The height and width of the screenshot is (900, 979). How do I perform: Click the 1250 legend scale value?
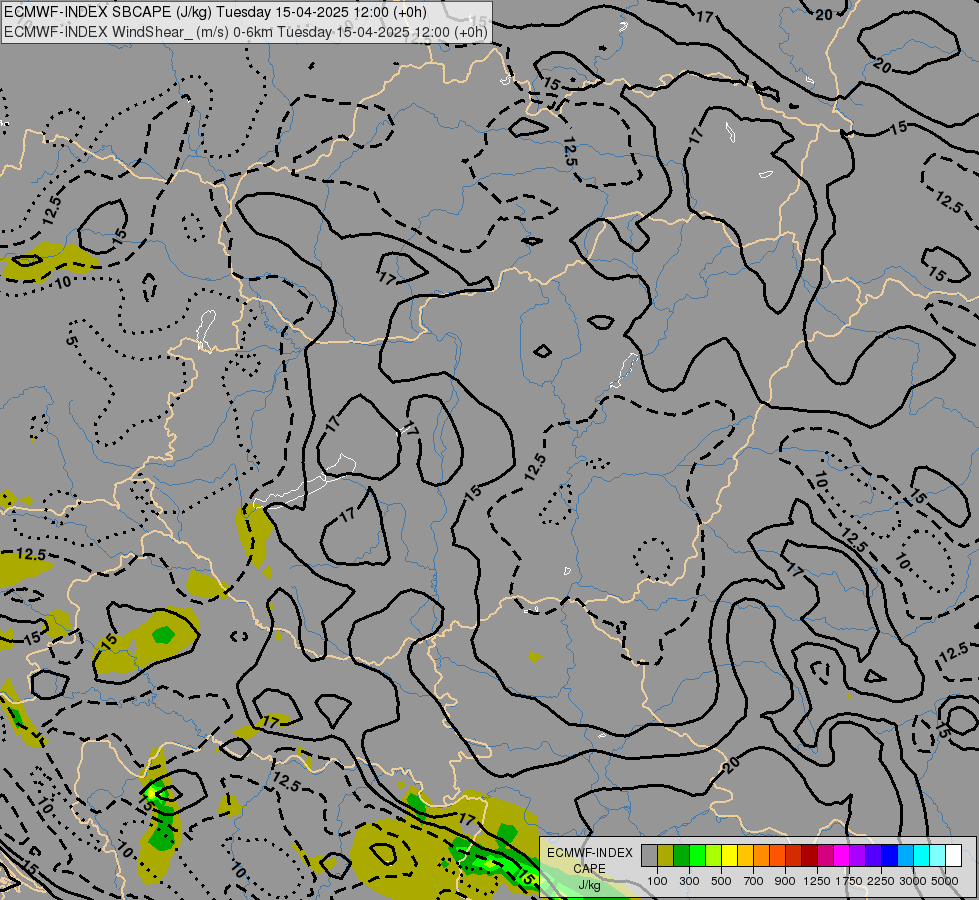point(817,881)
